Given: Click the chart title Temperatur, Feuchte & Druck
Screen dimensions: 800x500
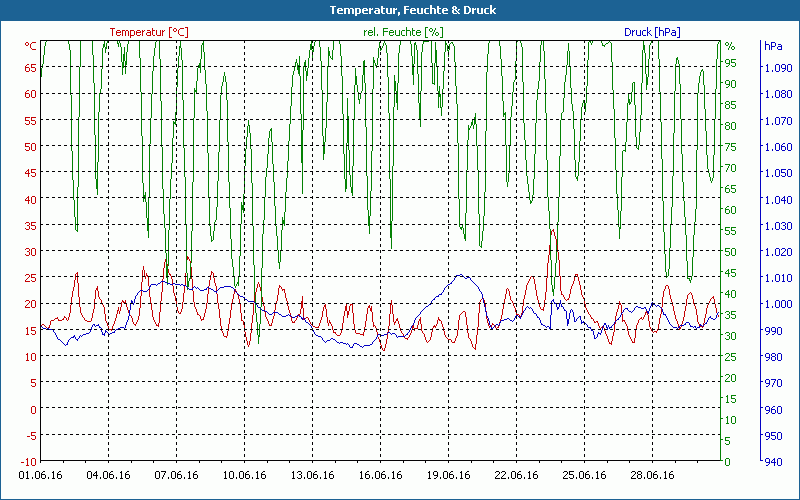Looking at the screenshot, I should (x=399, y=10).
